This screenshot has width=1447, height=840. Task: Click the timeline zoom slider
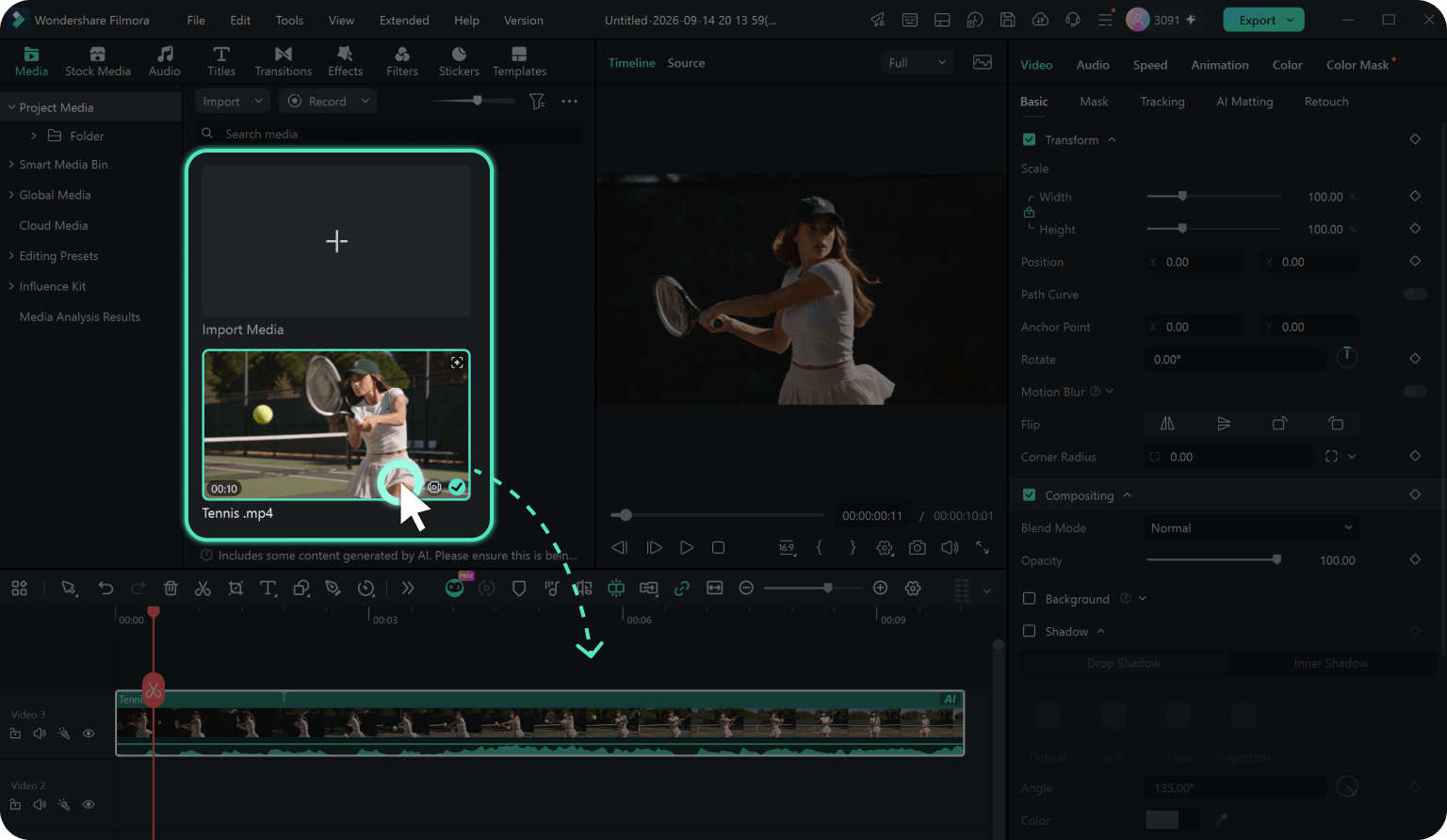(x=813, y=588)
